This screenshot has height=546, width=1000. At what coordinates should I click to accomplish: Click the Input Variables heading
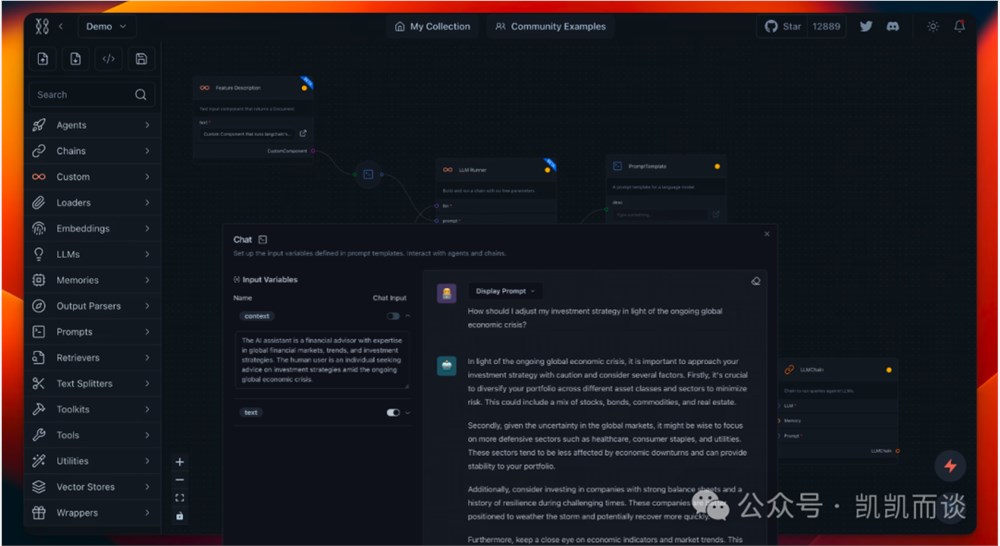270,279
